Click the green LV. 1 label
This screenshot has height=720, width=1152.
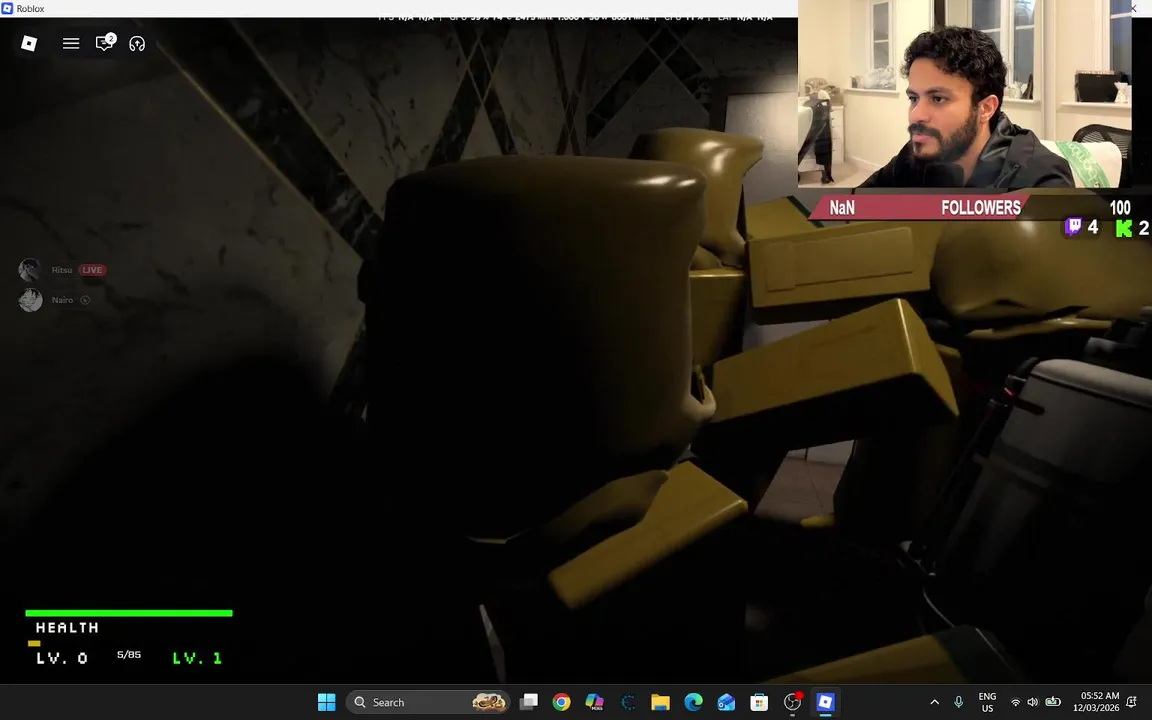(x=197, y=658)
